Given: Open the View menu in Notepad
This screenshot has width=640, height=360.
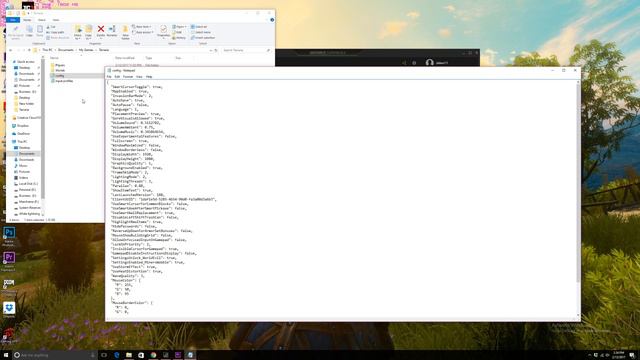Looking at the screenshot, I should [x=139, y=77].
